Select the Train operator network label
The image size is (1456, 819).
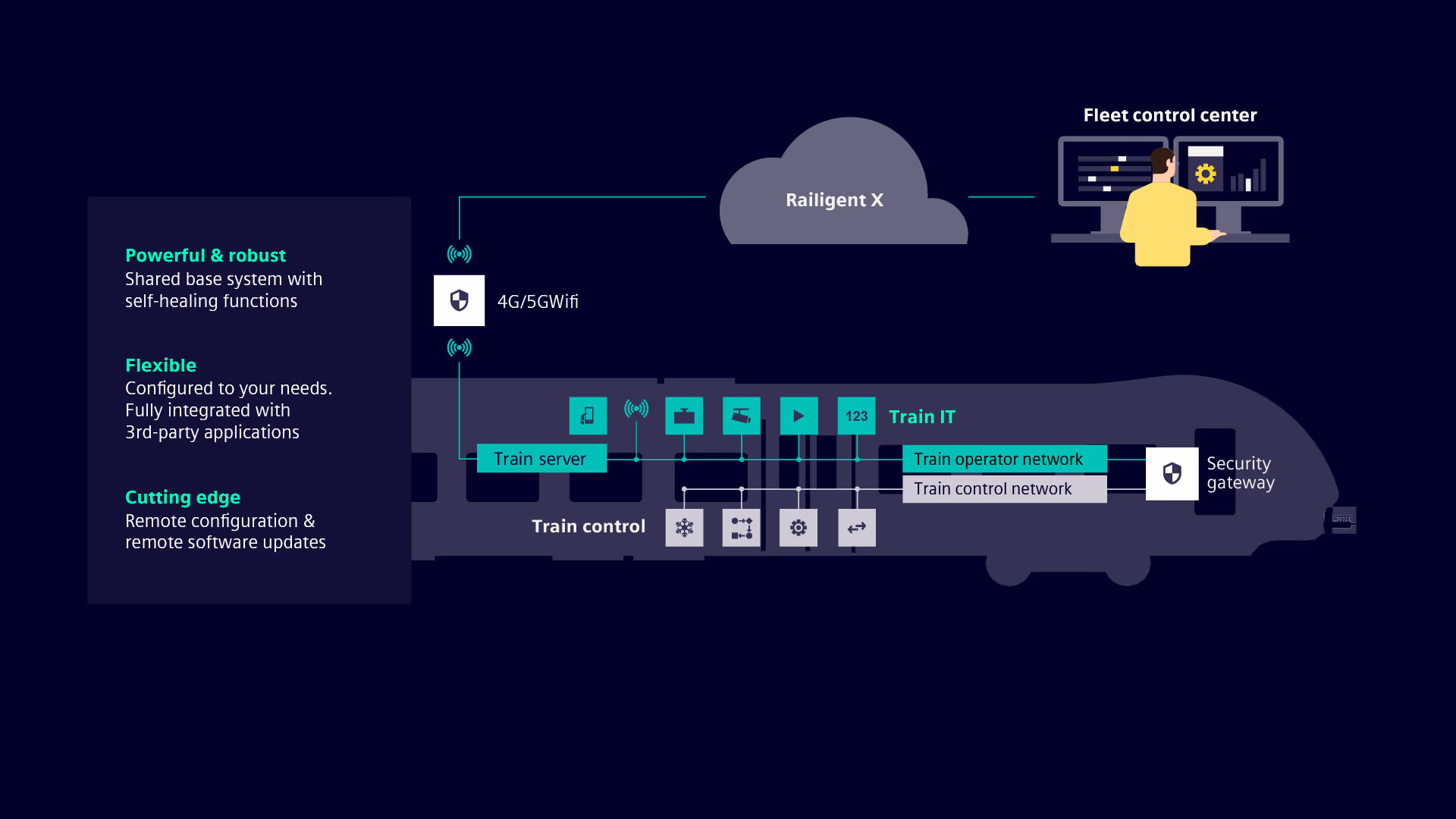coord(1004,459)
